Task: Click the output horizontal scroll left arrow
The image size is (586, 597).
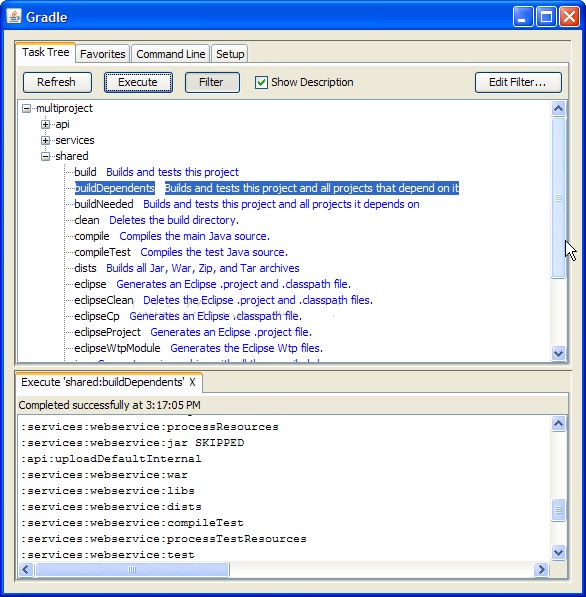Action: [x=26, y=570]
